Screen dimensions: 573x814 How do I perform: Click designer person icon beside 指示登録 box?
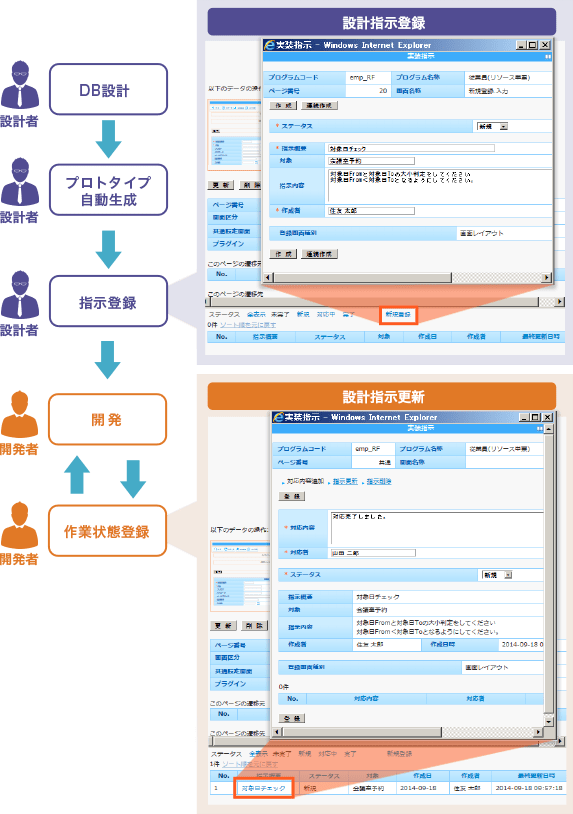(x=20, y=294)
